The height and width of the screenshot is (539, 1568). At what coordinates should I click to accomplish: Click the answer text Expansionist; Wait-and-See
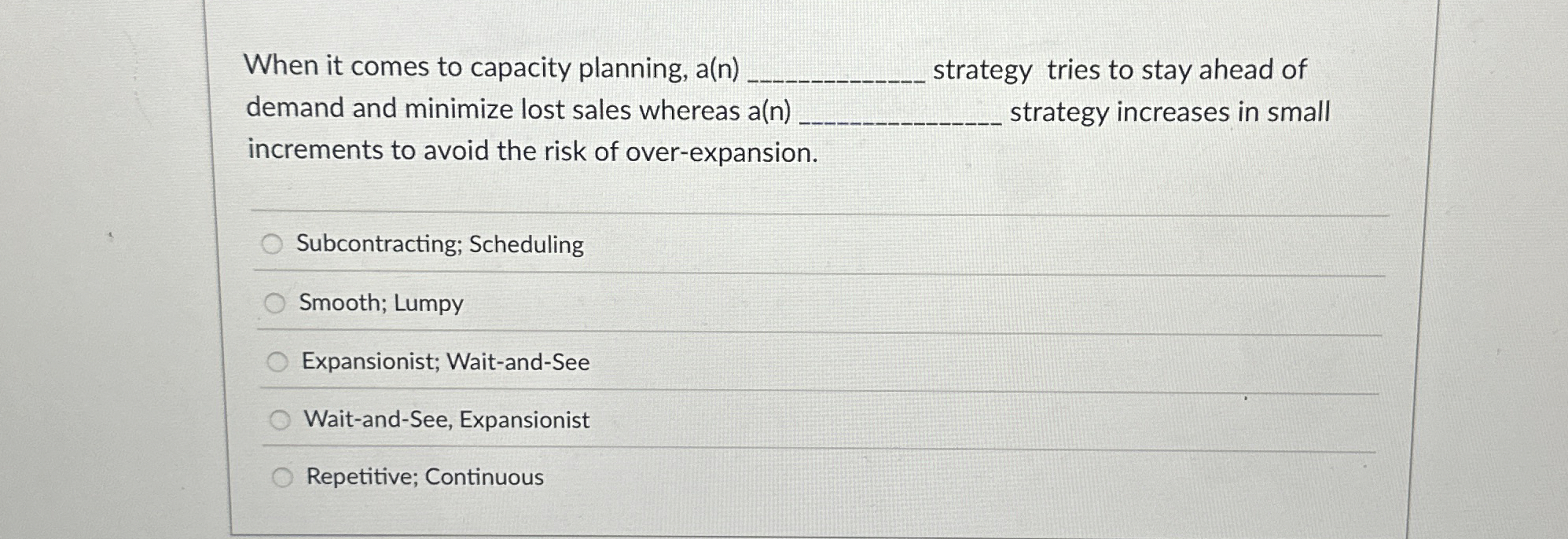(445, 361)
